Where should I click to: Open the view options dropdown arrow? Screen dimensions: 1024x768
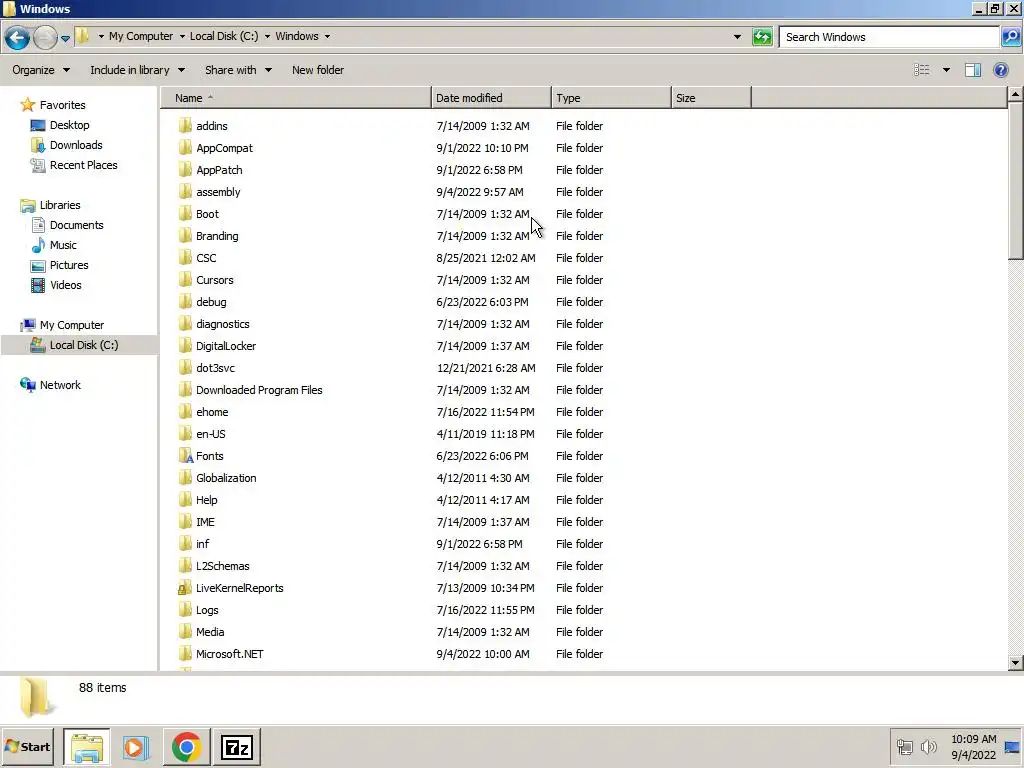point(946,70)
